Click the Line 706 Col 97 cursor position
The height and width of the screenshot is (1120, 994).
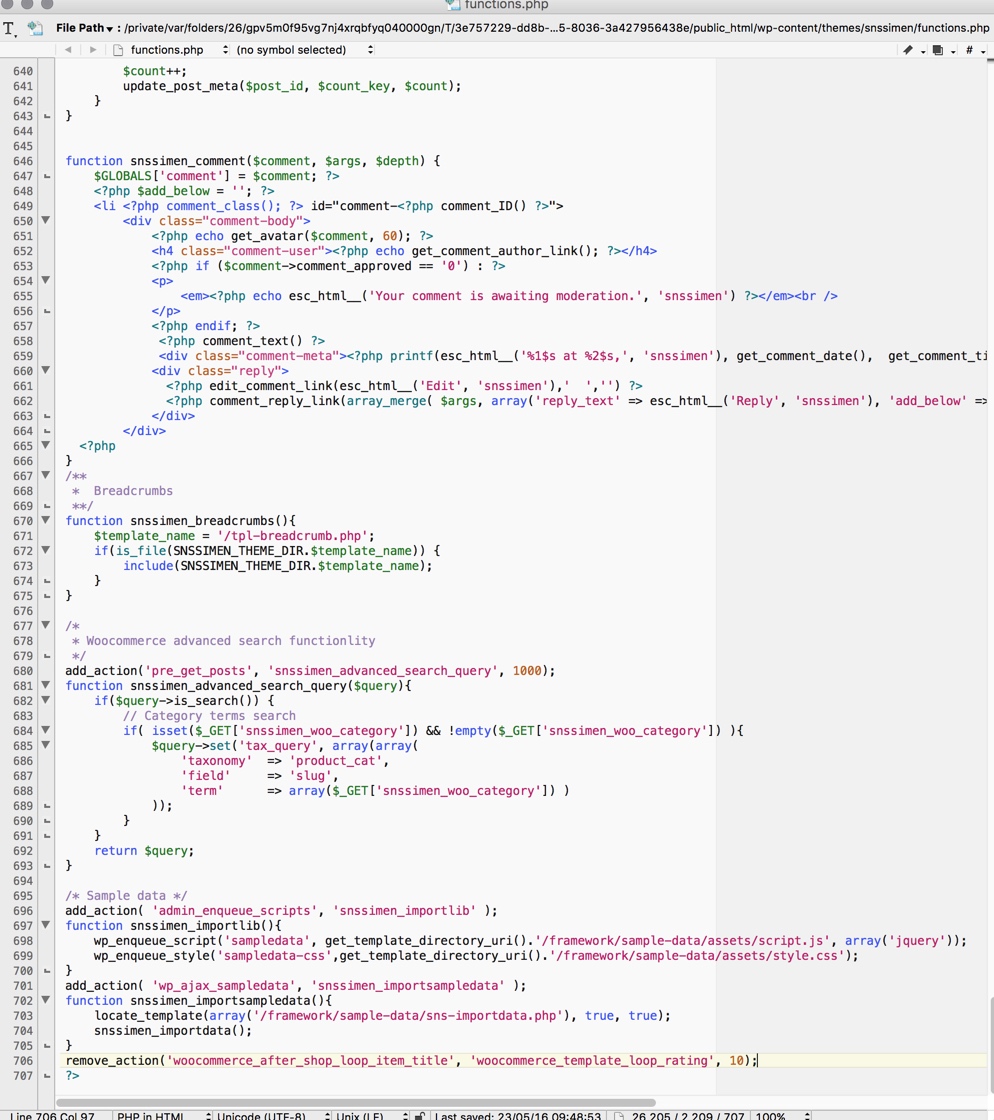(55, 1115)
